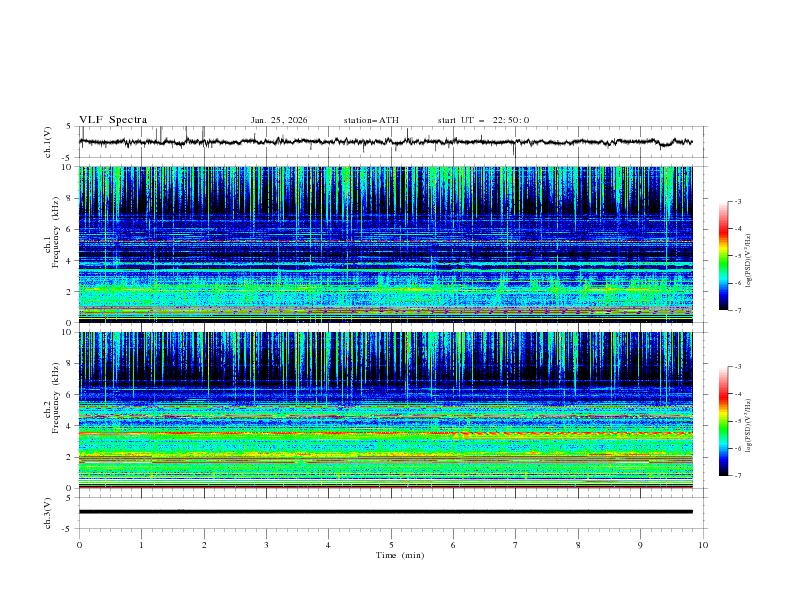The image size is (792, 612).
Task: Click the red 3.5 kHz band in ch.2 spectrogram
Action: [385, 433]
